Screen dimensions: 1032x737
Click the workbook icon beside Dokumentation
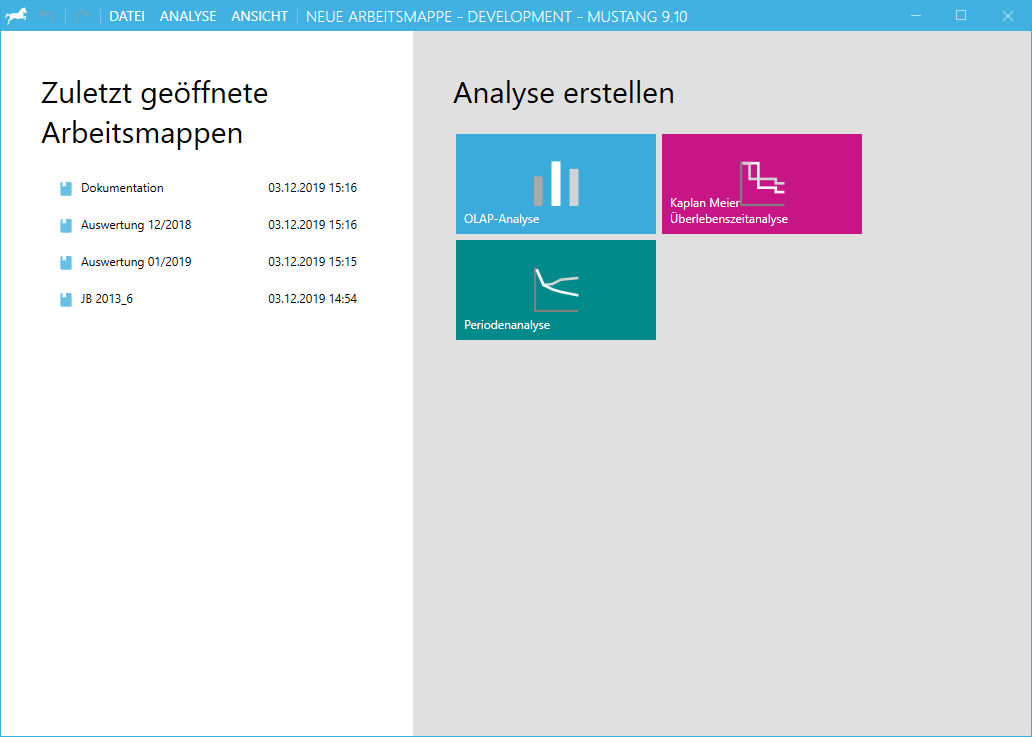click(64, 187)
